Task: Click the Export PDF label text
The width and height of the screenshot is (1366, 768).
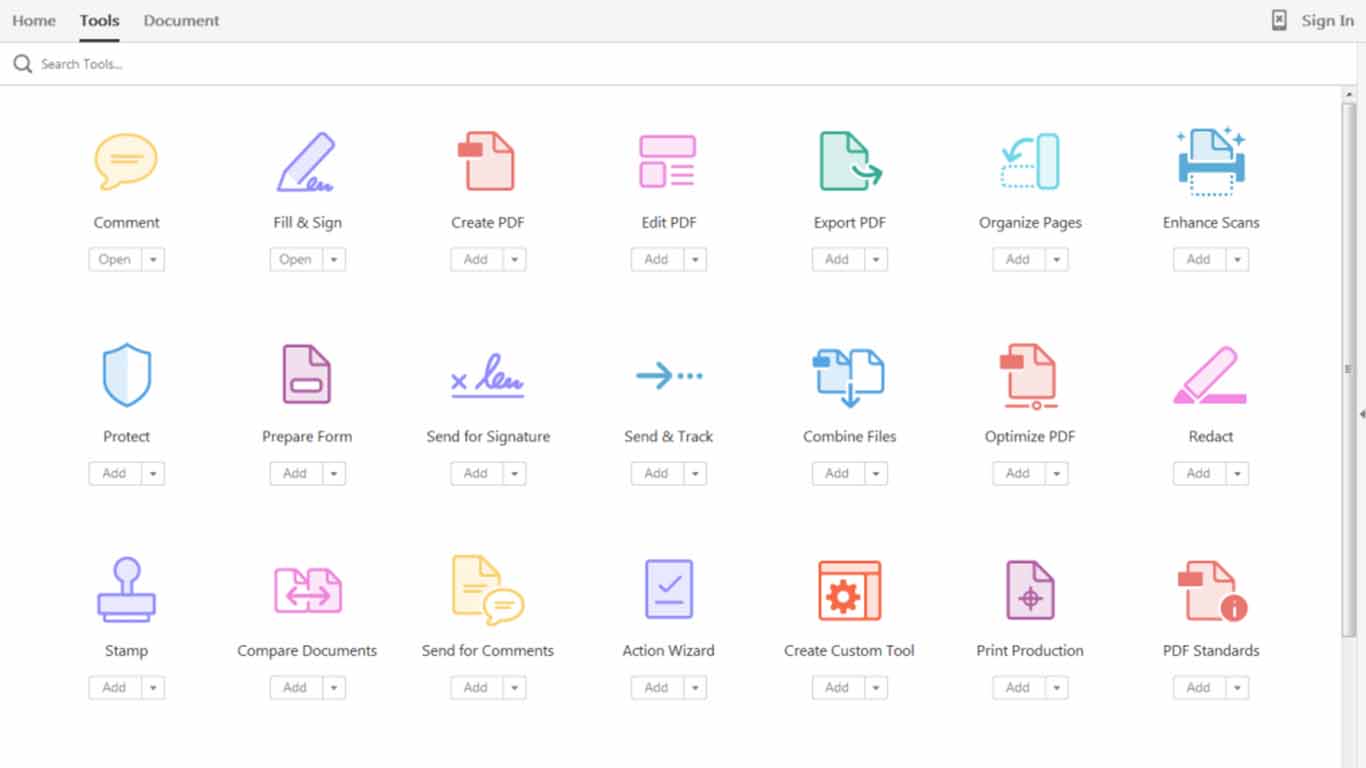Action: [x=850, y=223]
